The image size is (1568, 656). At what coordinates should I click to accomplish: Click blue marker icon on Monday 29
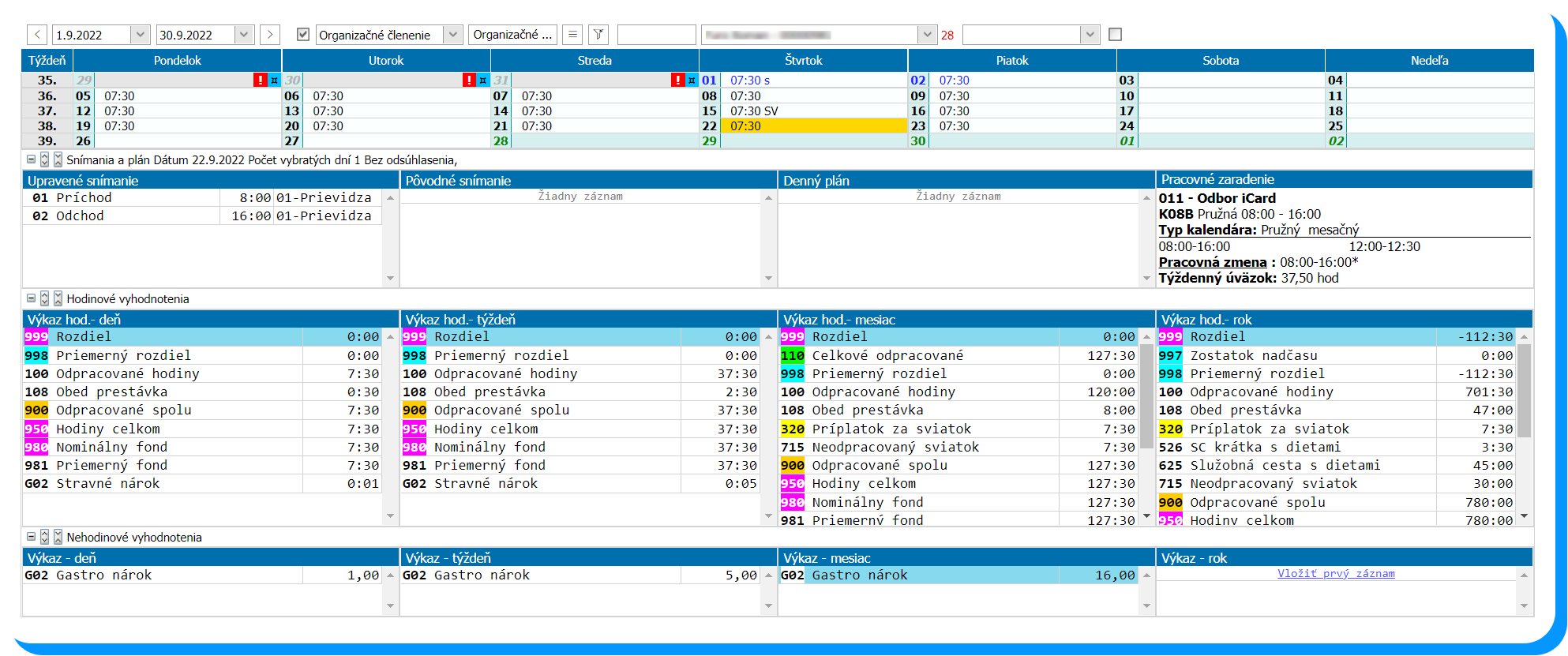pyautogui.click(x=274, y=80)
